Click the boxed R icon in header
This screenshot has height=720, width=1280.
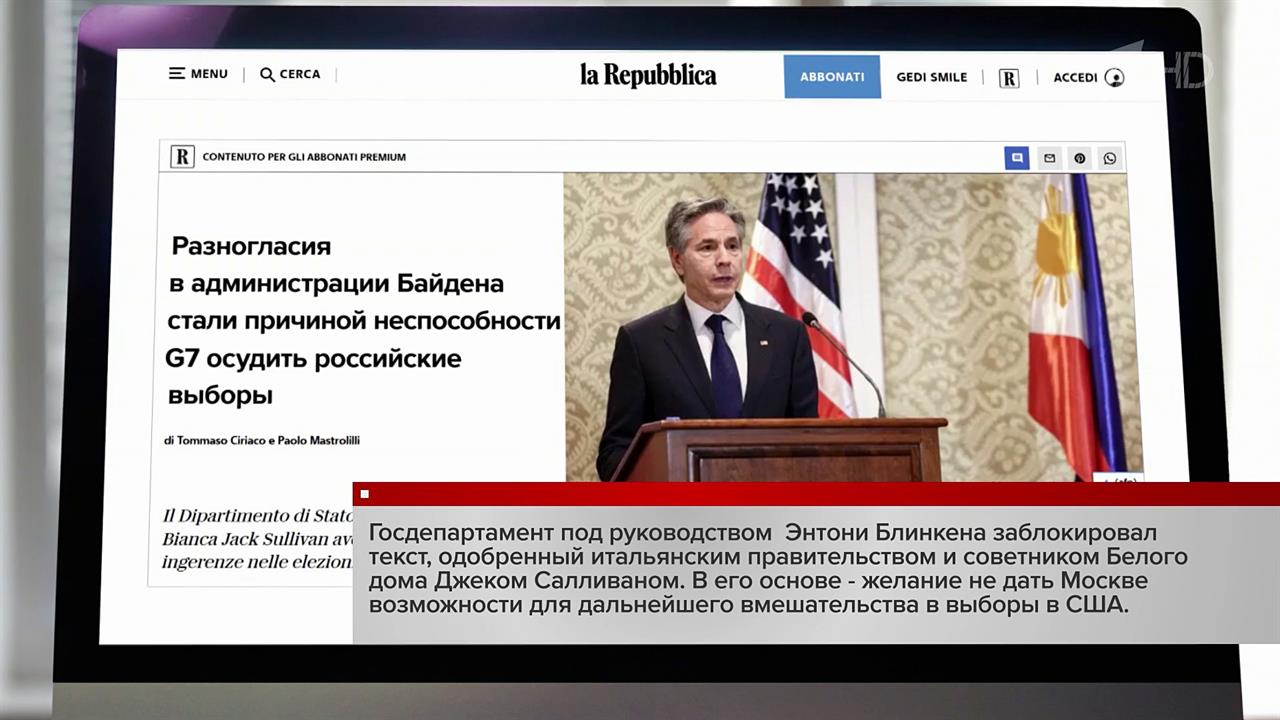pyautogui.click(x=1009, y=78)
